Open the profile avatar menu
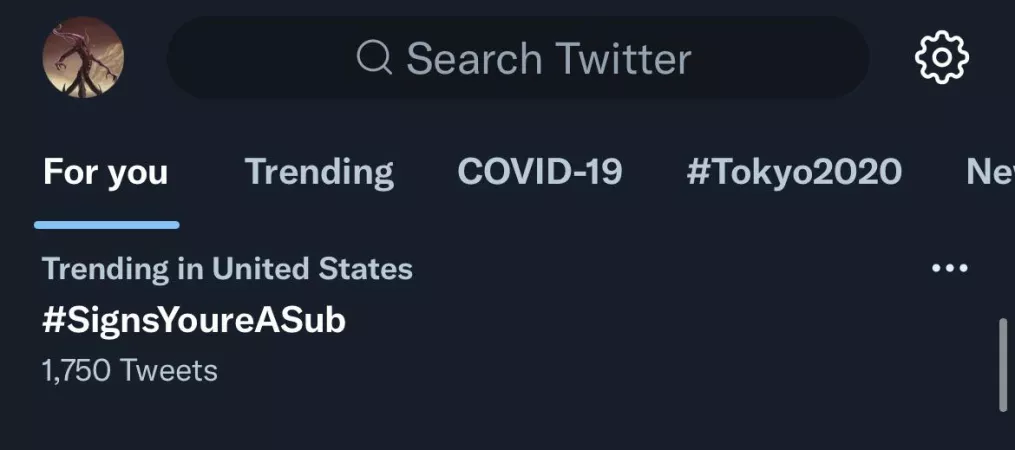The width and height of the screenshot is (1015, 450). click(x=83, y=57)
